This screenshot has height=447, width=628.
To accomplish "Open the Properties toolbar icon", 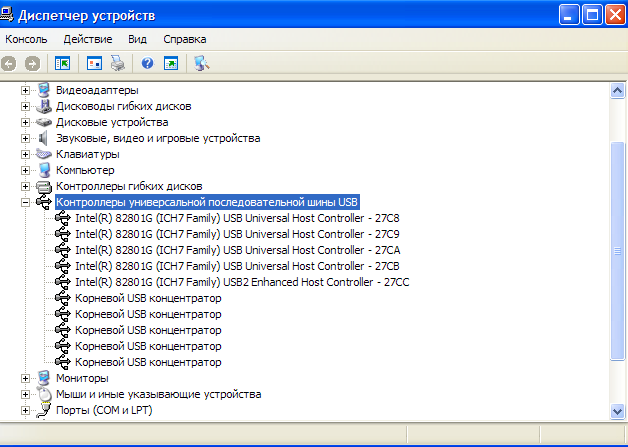I will click(95, 63).
